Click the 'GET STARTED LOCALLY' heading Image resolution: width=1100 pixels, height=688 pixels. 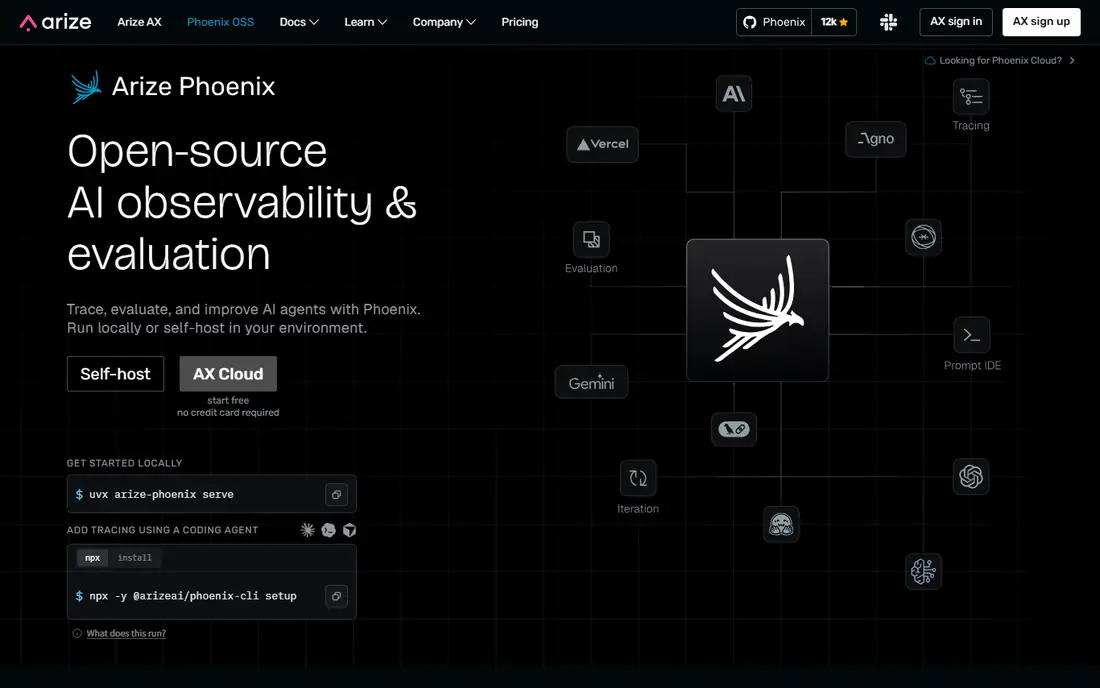[x=124, y=464]
